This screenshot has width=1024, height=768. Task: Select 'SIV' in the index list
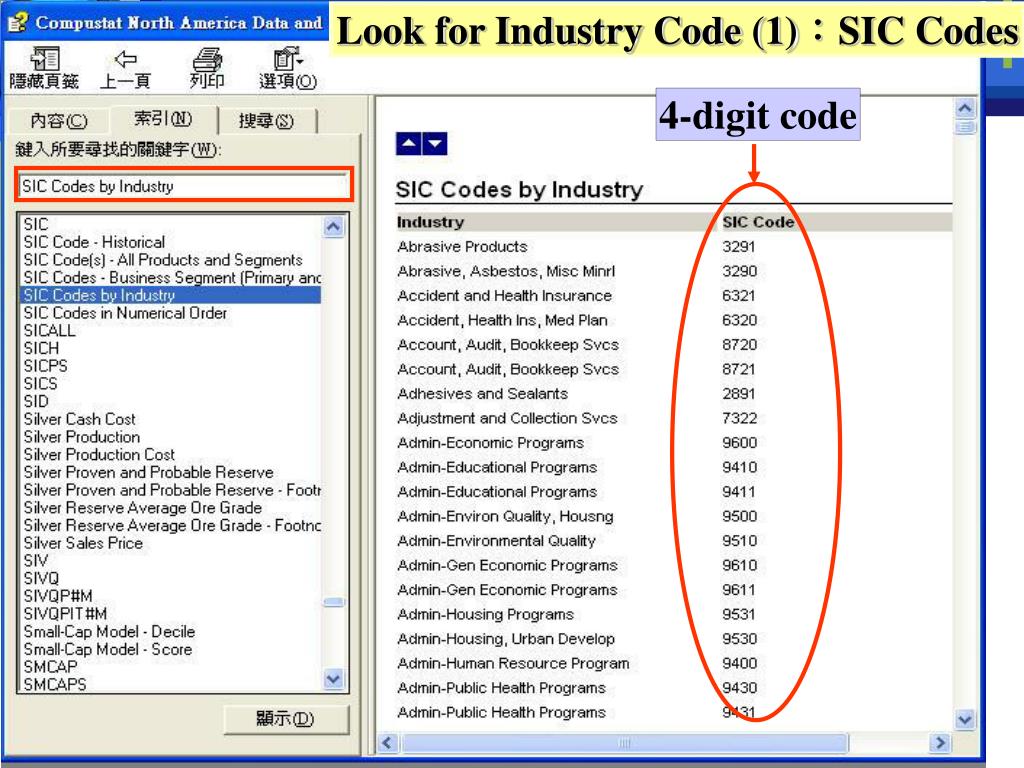36,560
